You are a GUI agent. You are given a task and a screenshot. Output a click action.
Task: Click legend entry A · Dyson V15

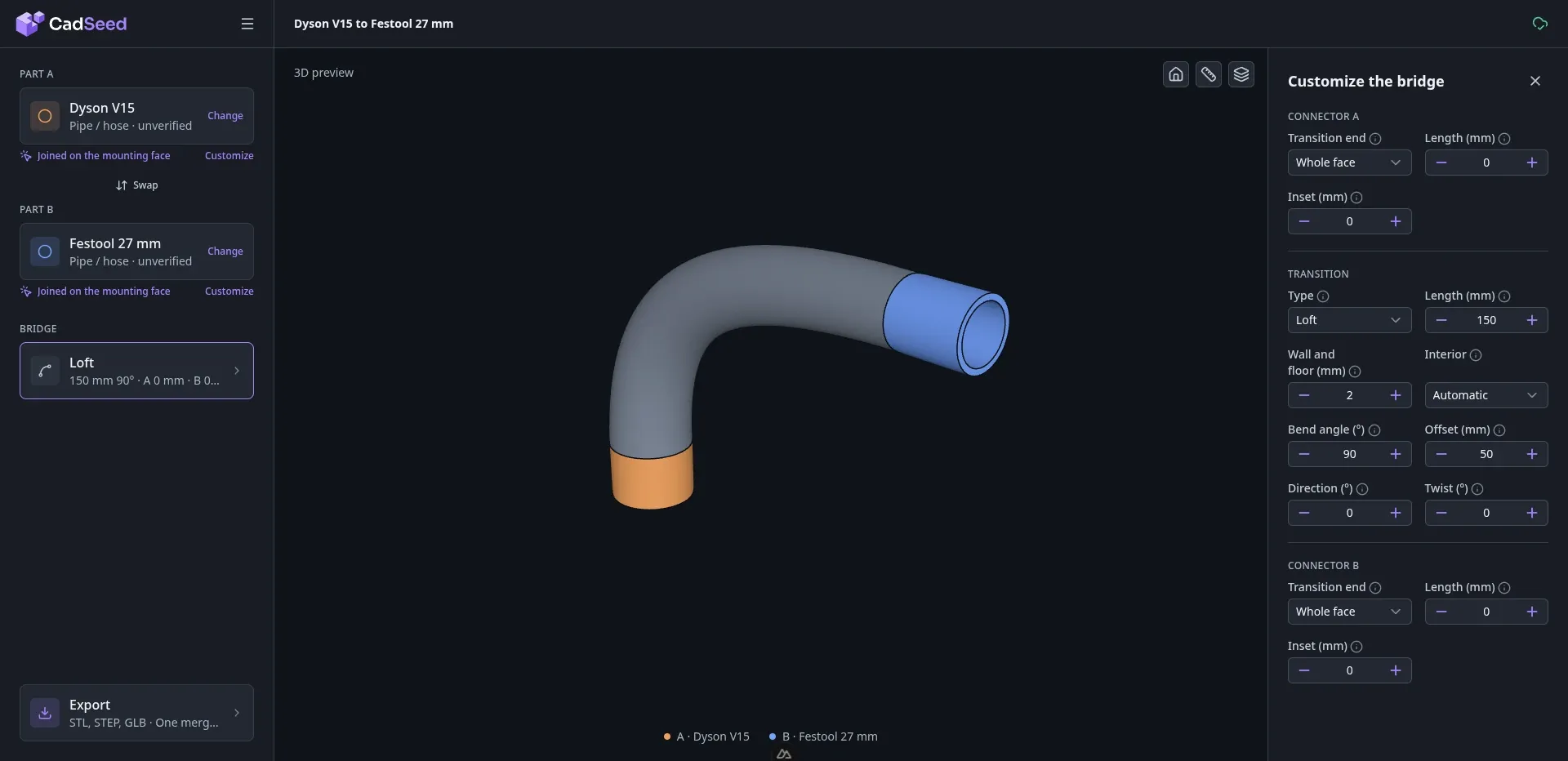(706, 737)
